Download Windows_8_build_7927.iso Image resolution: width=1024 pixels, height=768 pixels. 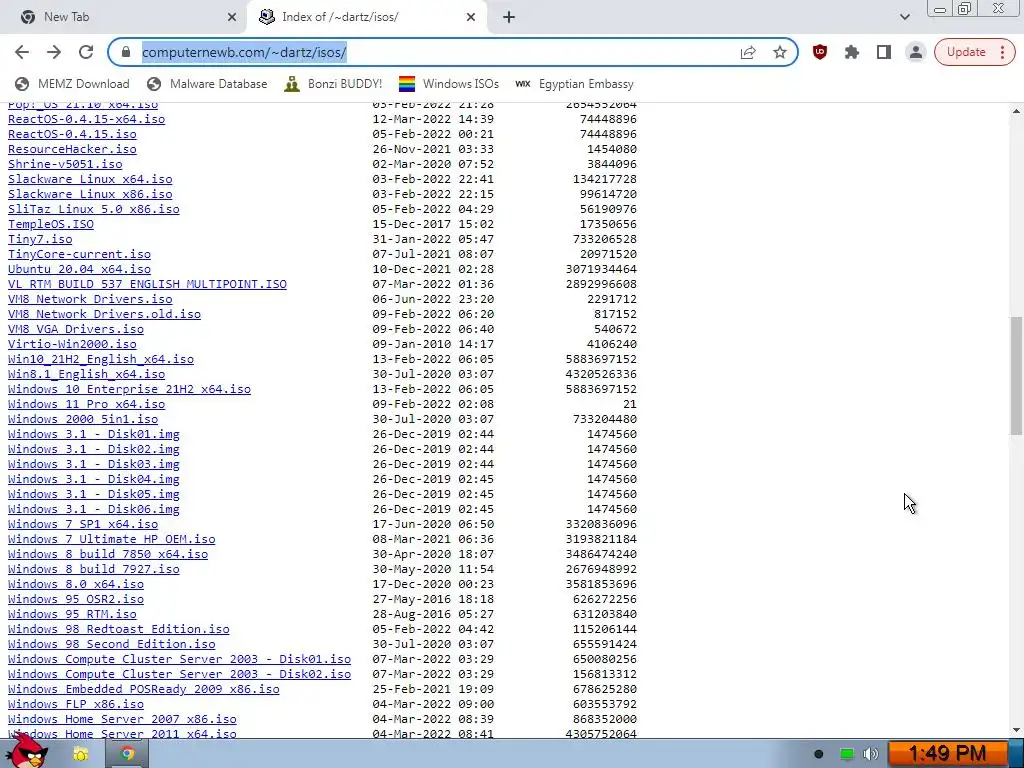tap(93, 569)
